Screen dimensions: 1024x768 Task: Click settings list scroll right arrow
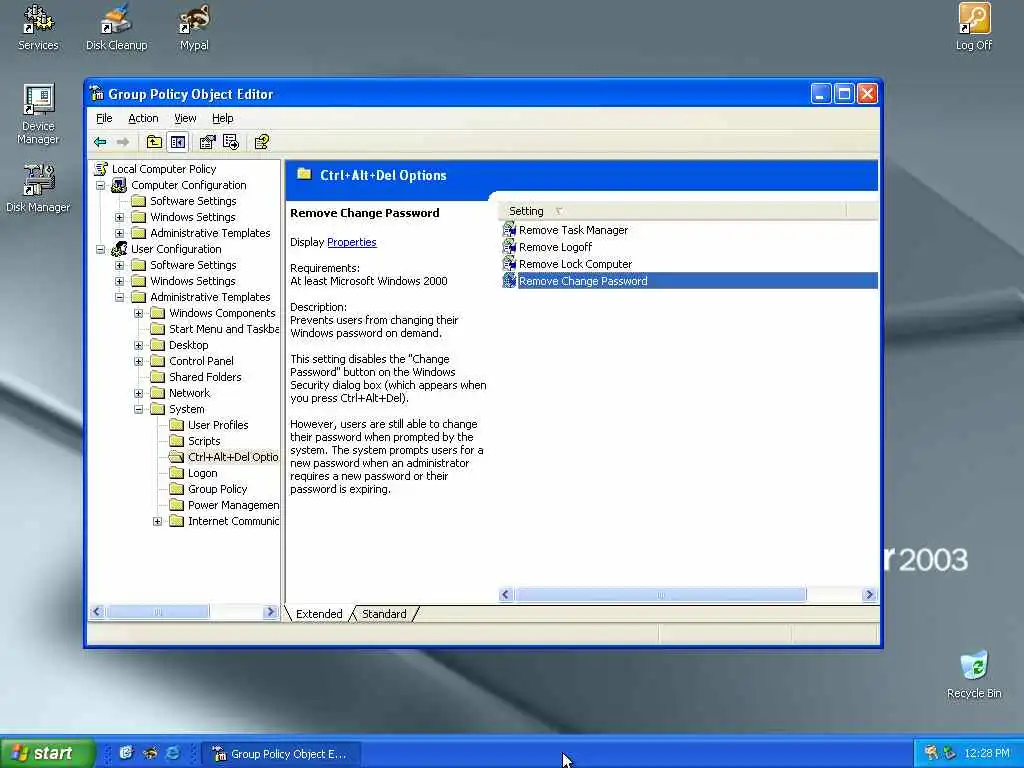tap(869, 594)
